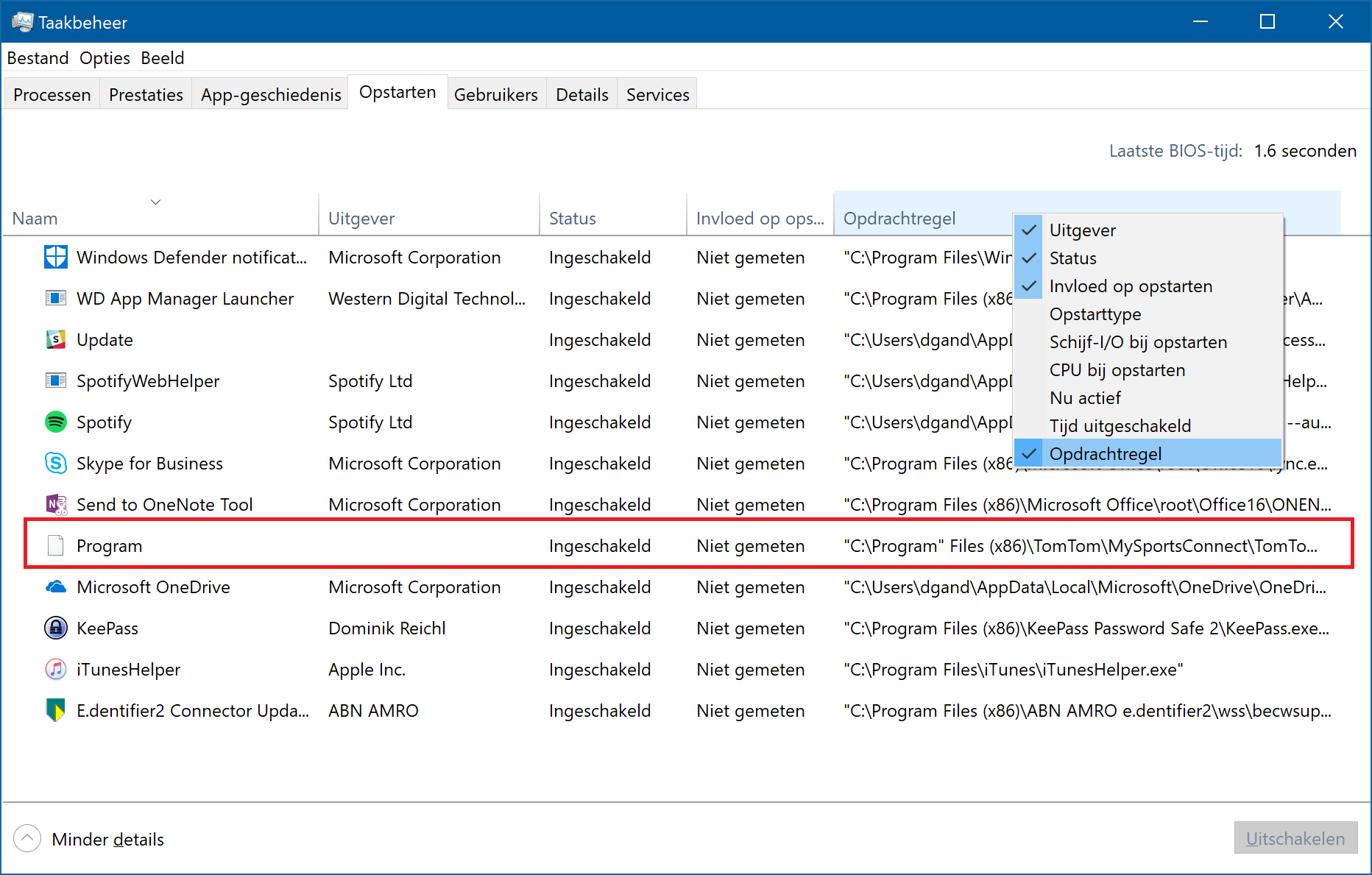Click the E.dentifier2 Connector shield icon
1372x875 pixels.
56,710
